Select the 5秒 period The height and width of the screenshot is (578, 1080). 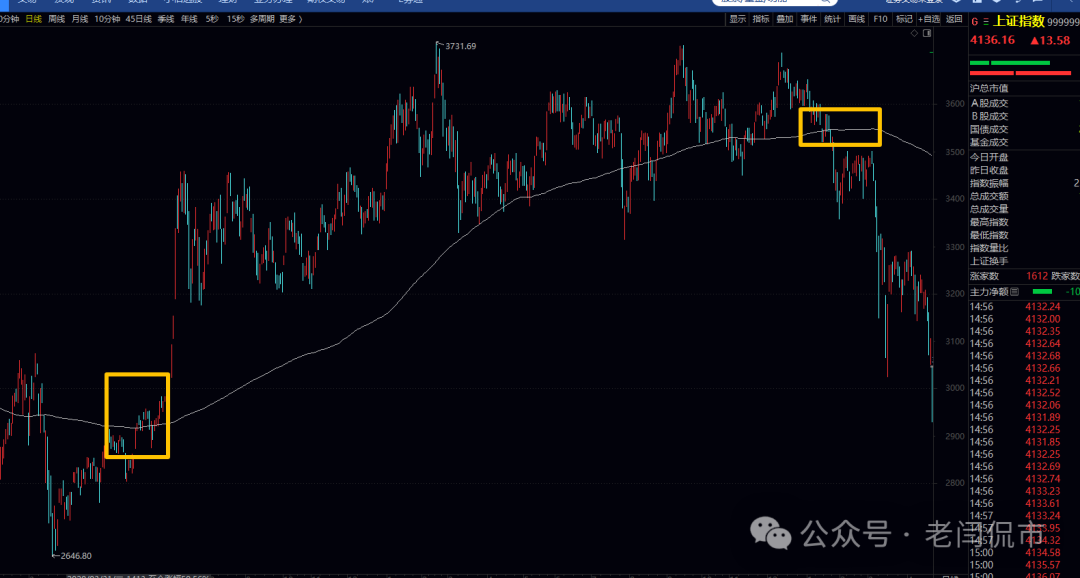[x=211, y=19]
